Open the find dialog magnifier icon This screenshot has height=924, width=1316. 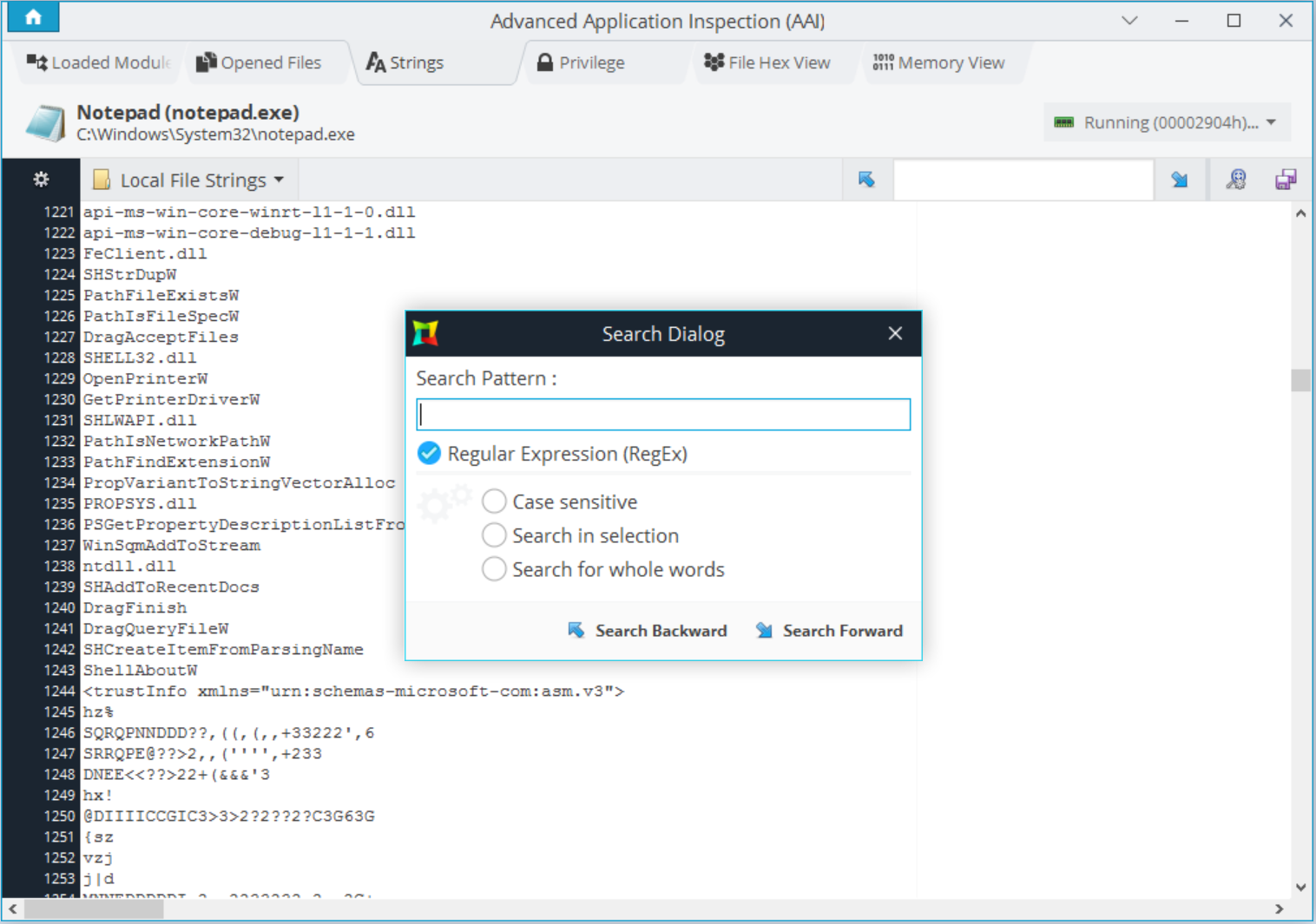[1236, 180]
